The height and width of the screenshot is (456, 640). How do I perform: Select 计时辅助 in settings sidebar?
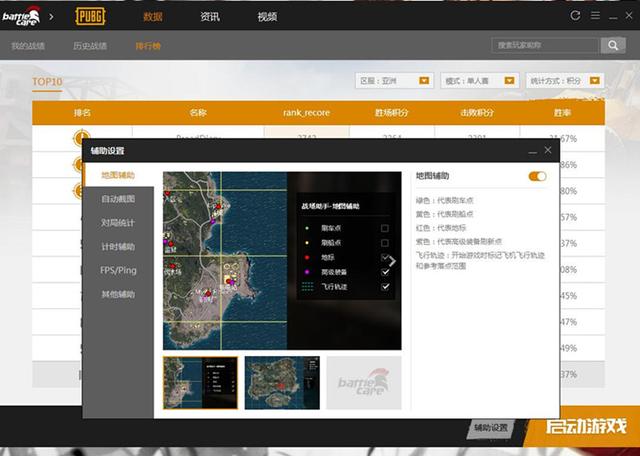(x=118, y=247)
